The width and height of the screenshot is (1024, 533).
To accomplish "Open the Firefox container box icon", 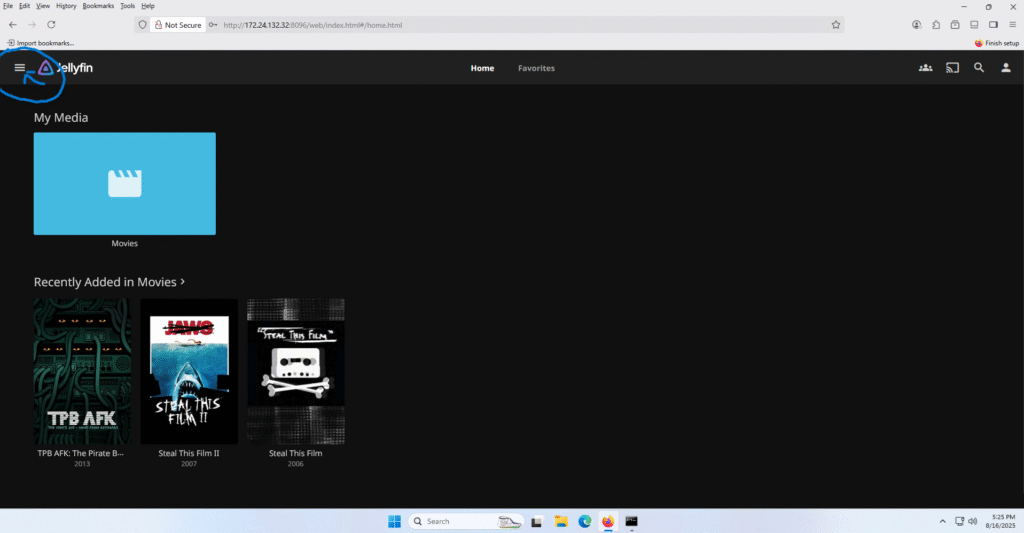I will click(x=955, y=25).
